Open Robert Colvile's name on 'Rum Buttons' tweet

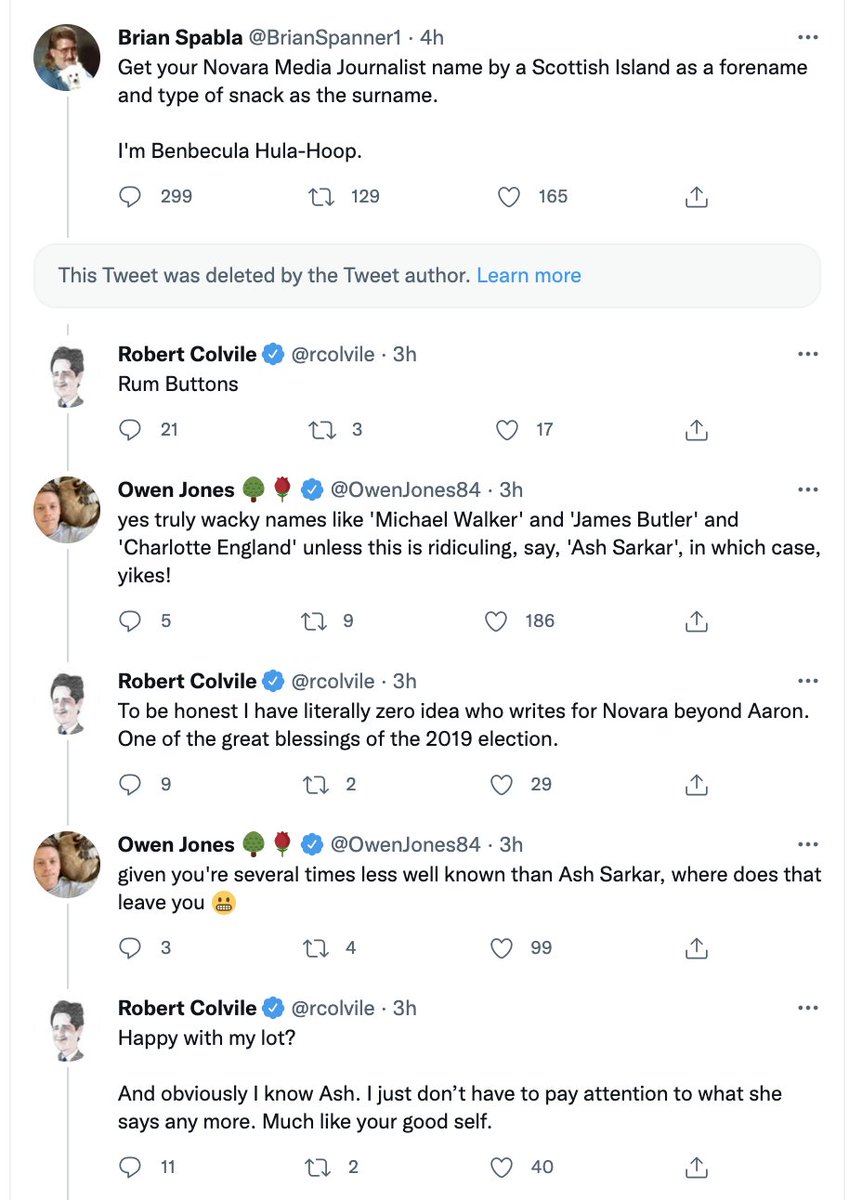[x=187, y=354]
